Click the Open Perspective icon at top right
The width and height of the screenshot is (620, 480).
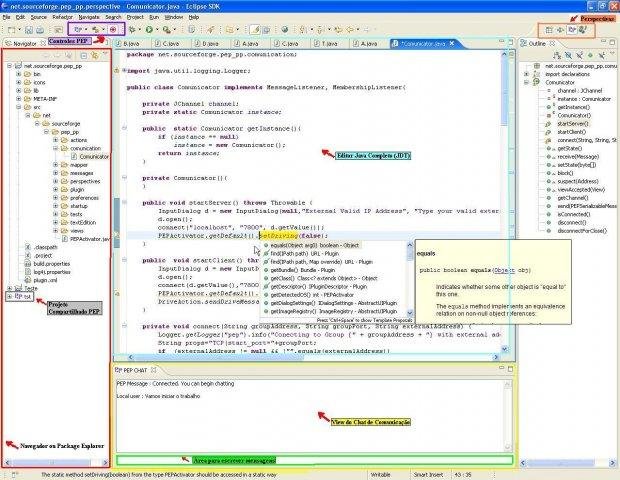[x=549, y=30]
